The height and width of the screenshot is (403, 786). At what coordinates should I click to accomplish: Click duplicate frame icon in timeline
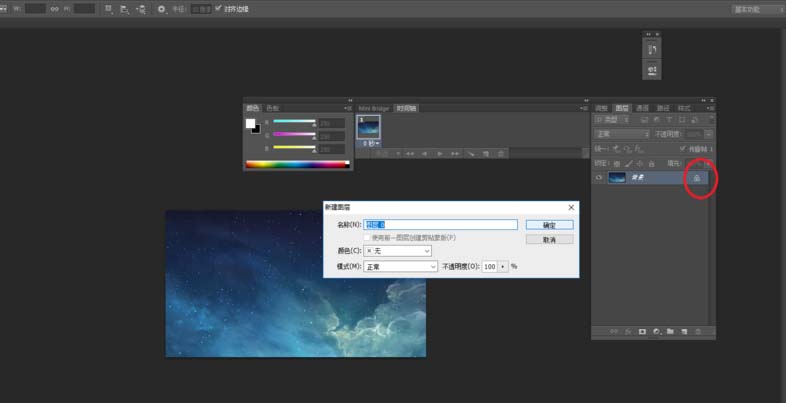[x=485, y=154]
